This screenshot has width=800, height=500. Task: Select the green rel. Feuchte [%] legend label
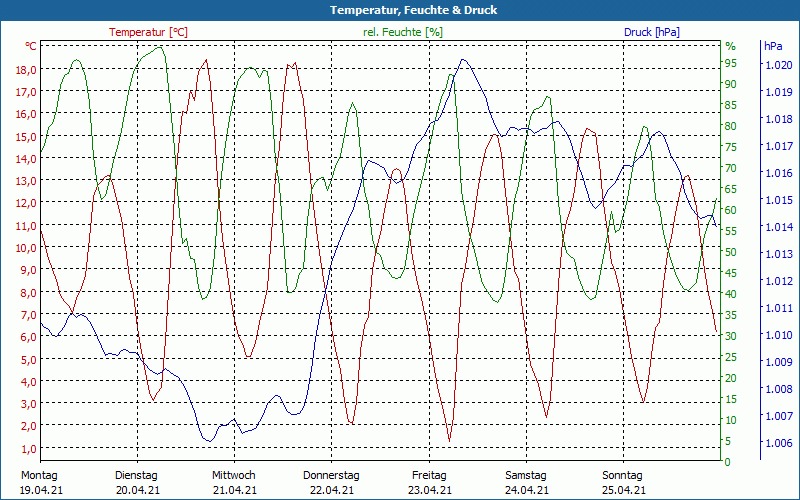403,32
